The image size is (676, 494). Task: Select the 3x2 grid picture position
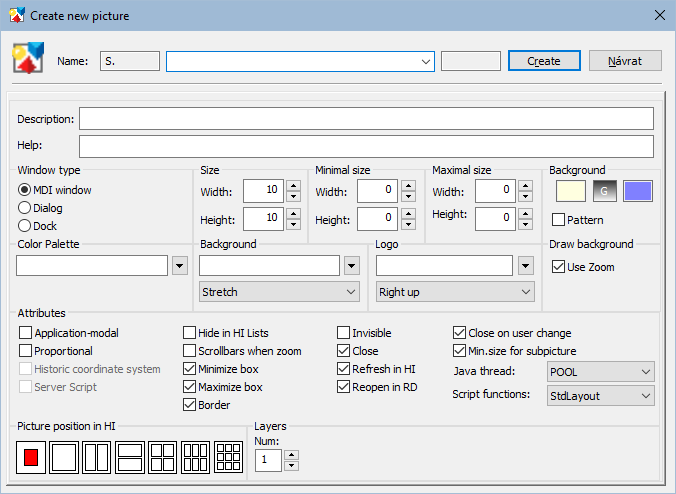196,458
